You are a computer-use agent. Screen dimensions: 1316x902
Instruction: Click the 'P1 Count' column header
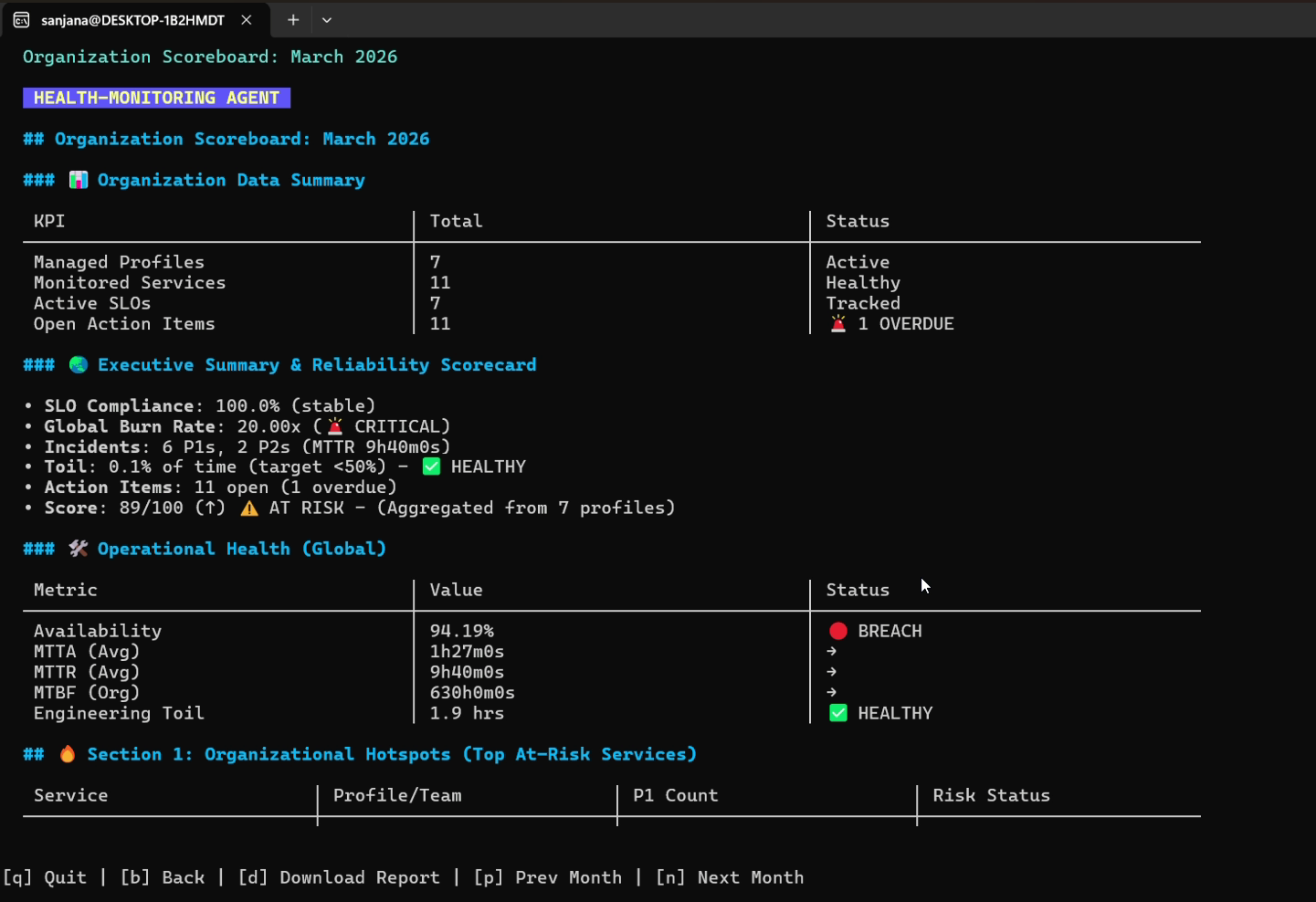(x=676, y=795)
